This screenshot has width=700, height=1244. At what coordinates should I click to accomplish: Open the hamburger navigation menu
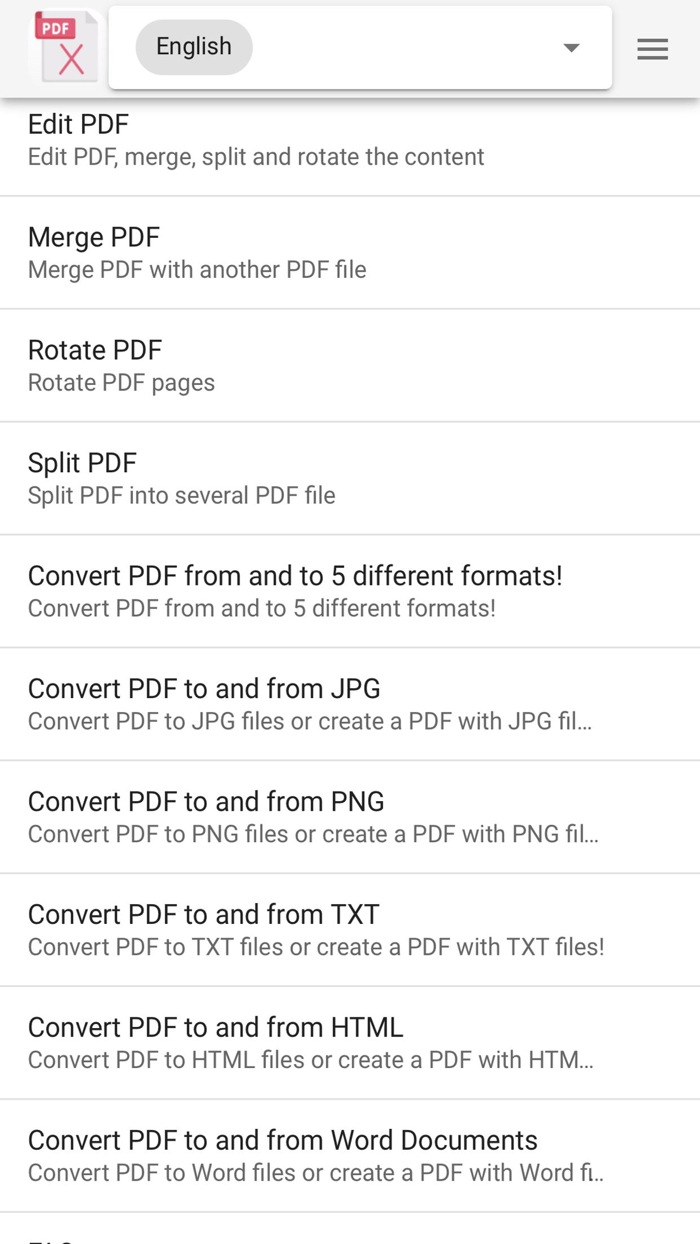tap(652, 48)
